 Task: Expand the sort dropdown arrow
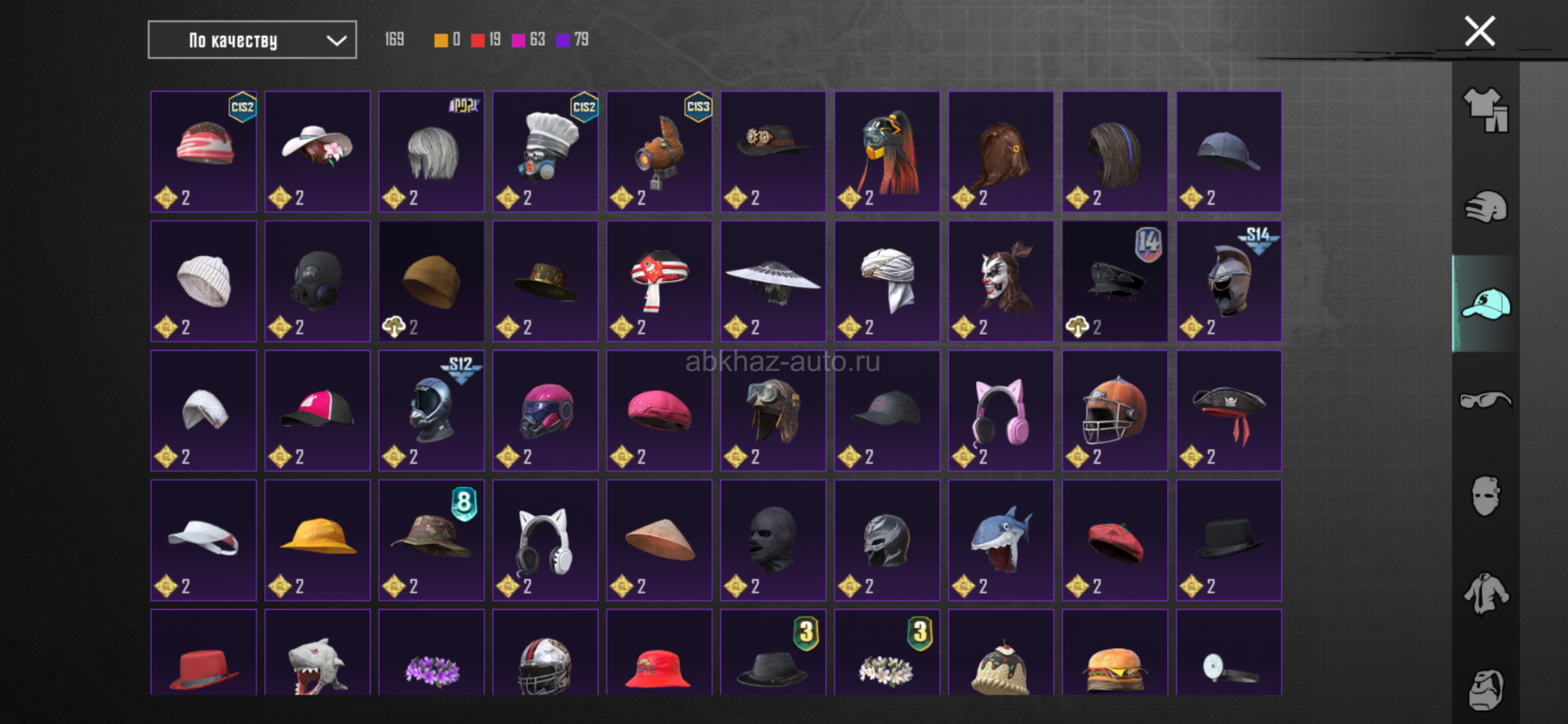tap(336, 41)
